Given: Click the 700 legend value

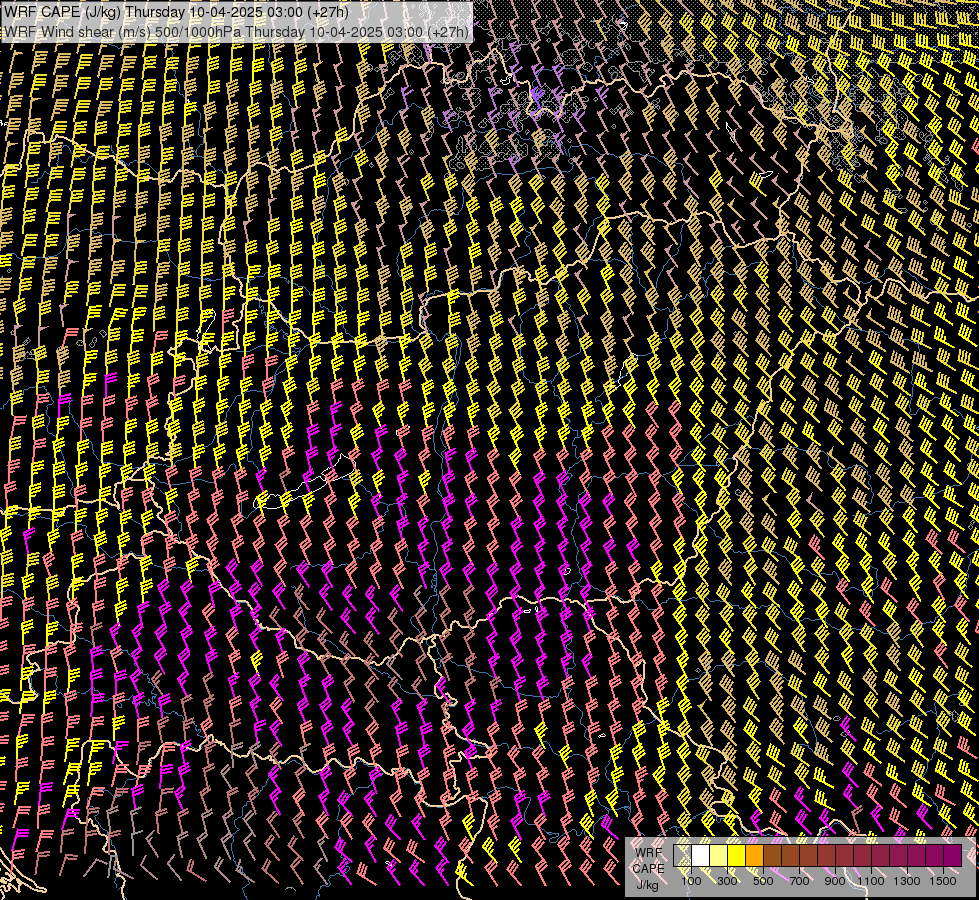Looking at the screenshot, I should click(799, 881).
